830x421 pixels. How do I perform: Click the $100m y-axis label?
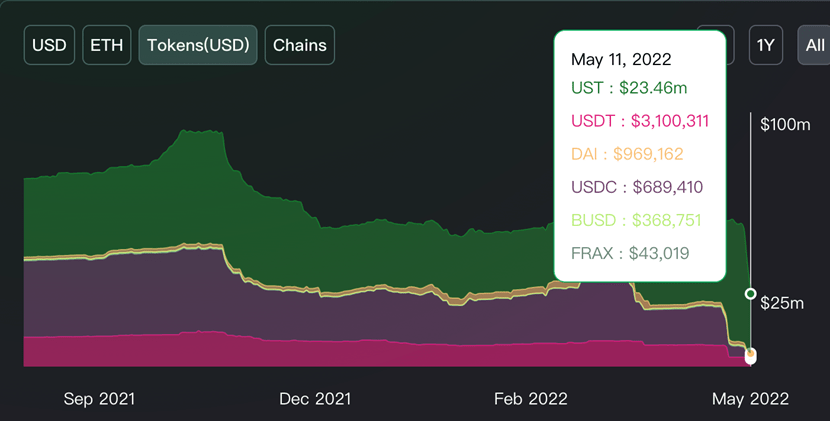(x=785, y=124)
